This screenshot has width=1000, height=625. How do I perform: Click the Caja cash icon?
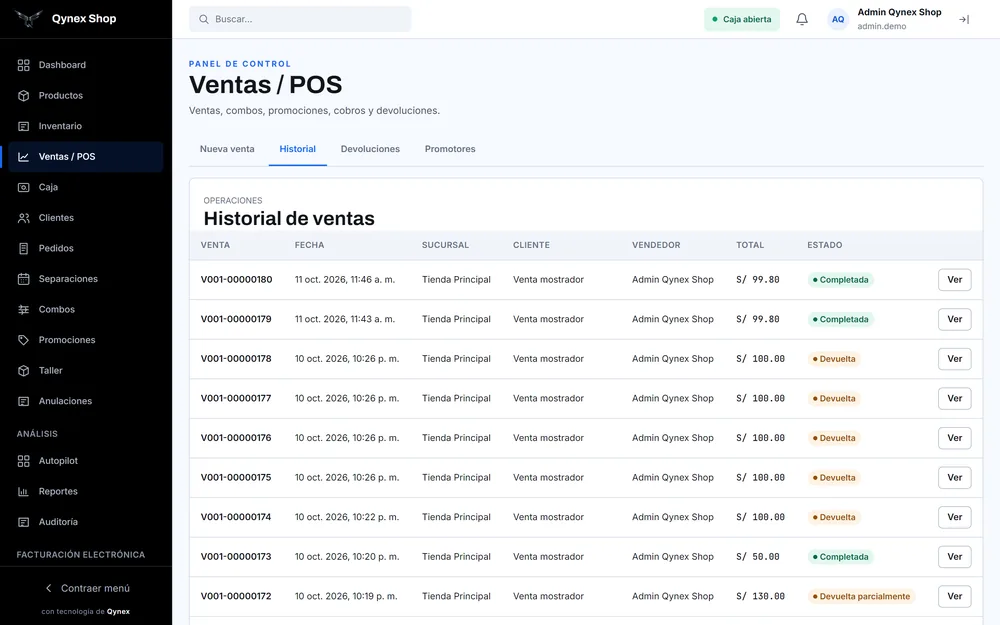click(x=24, y=188)
